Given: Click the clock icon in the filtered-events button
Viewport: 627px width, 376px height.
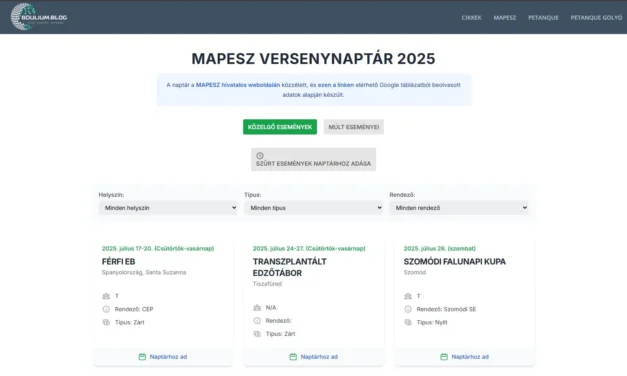Looking at the screenshot, I should pos(260,156).
